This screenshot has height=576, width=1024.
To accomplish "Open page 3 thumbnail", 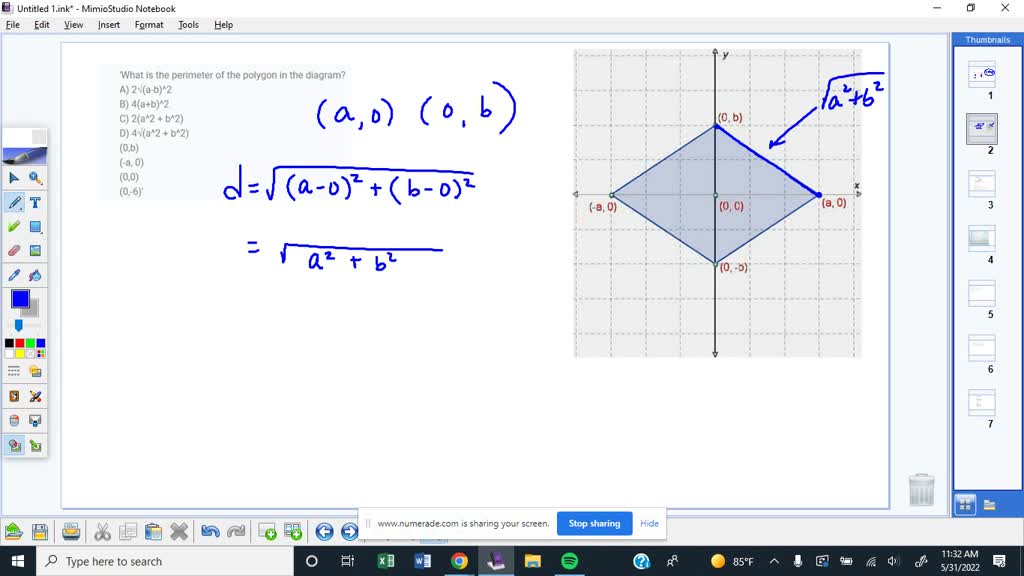I will (982, 184).
